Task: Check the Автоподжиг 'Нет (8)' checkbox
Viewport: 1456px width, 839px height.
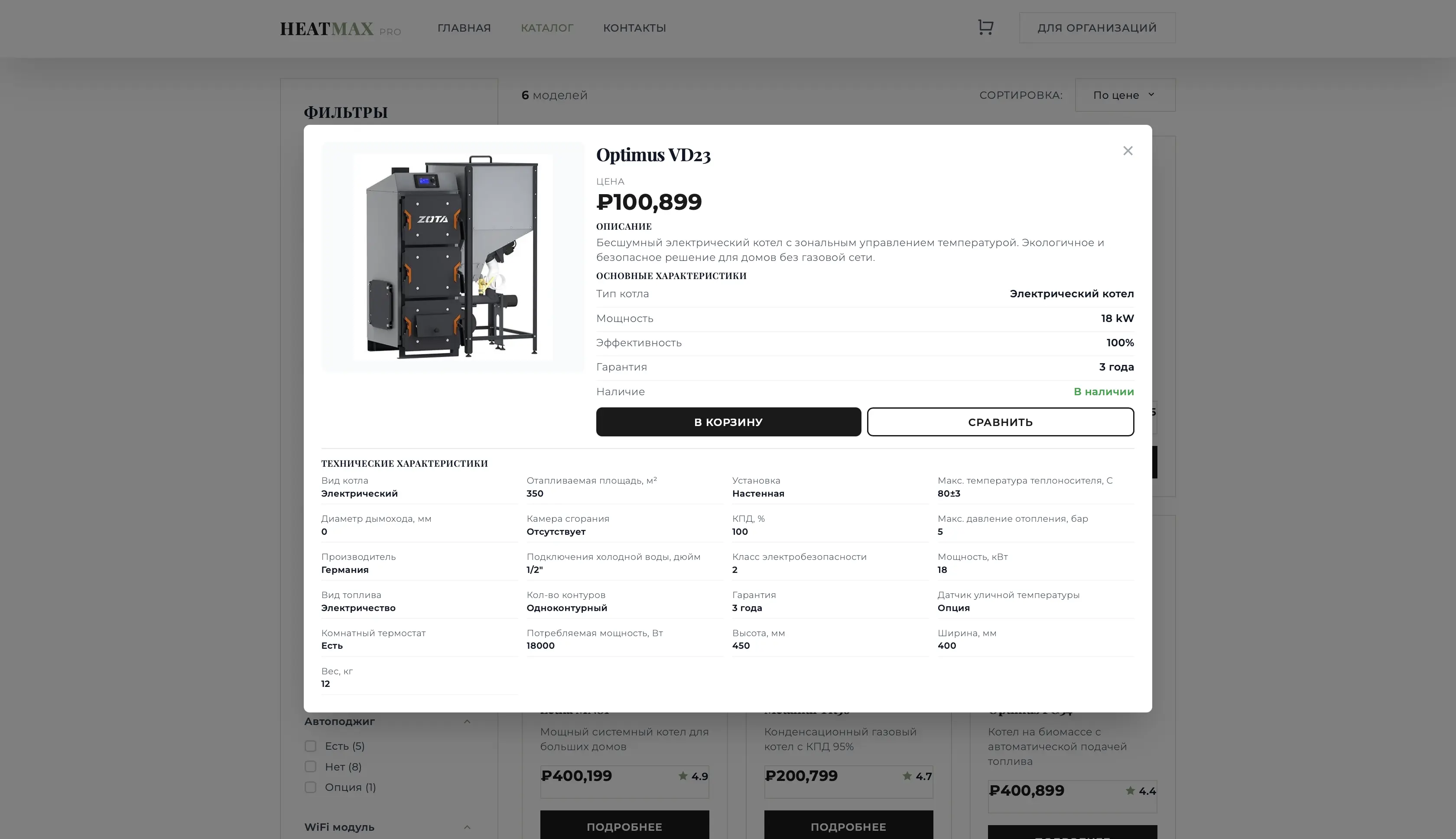Action: coord(311,767)
